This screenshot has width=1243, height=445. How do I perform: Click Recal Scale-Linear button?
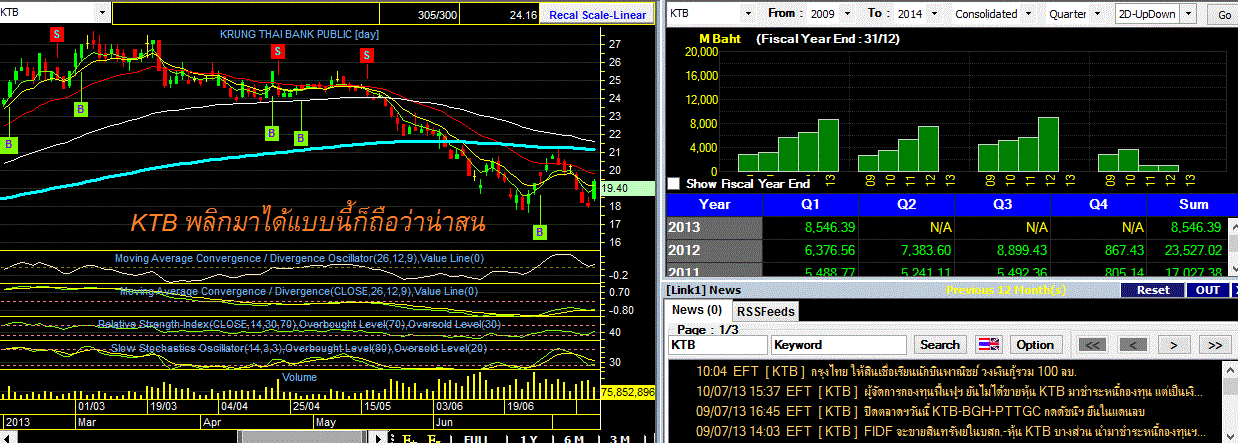599,16
